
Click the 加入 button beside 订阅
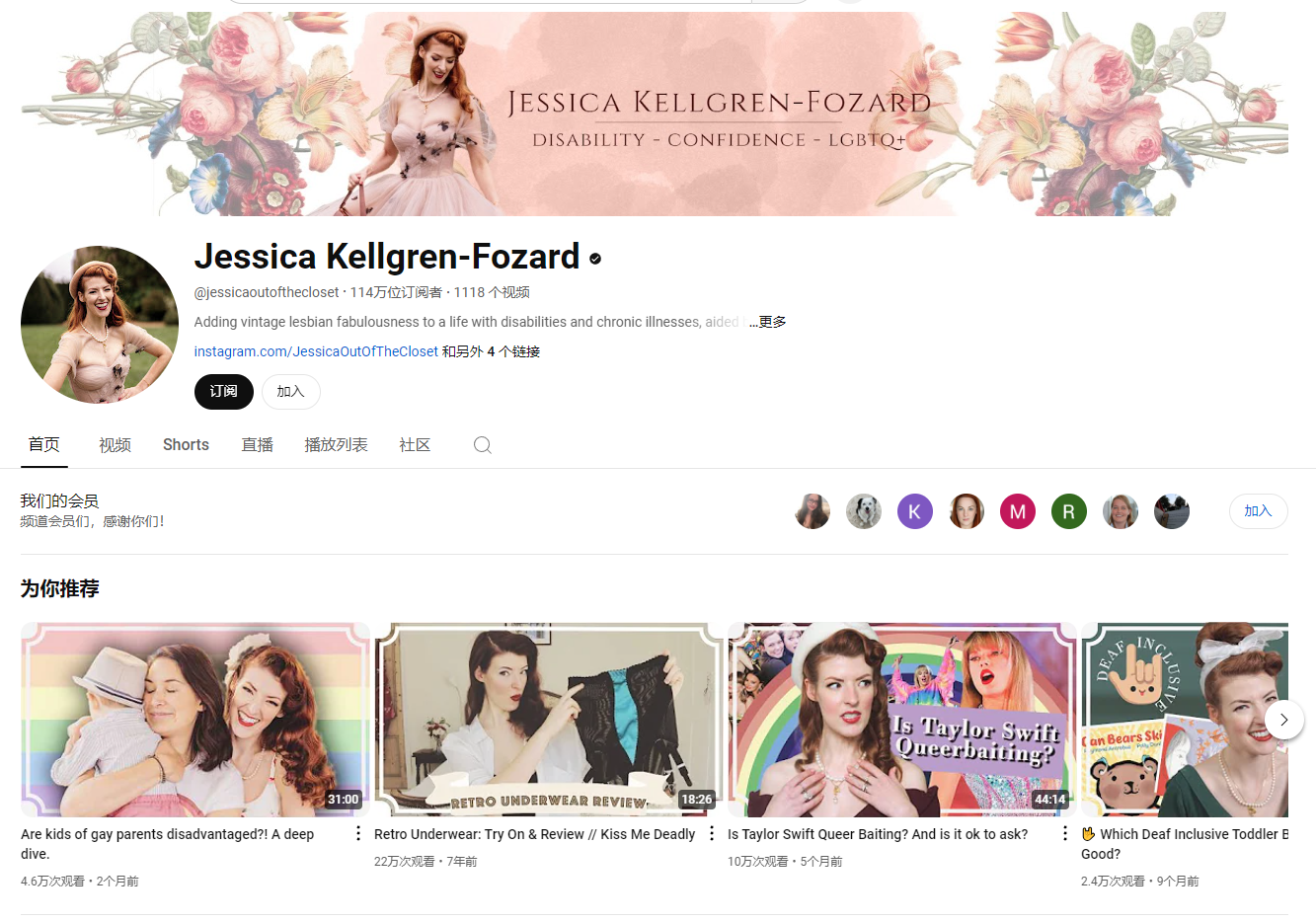[291, 392]
